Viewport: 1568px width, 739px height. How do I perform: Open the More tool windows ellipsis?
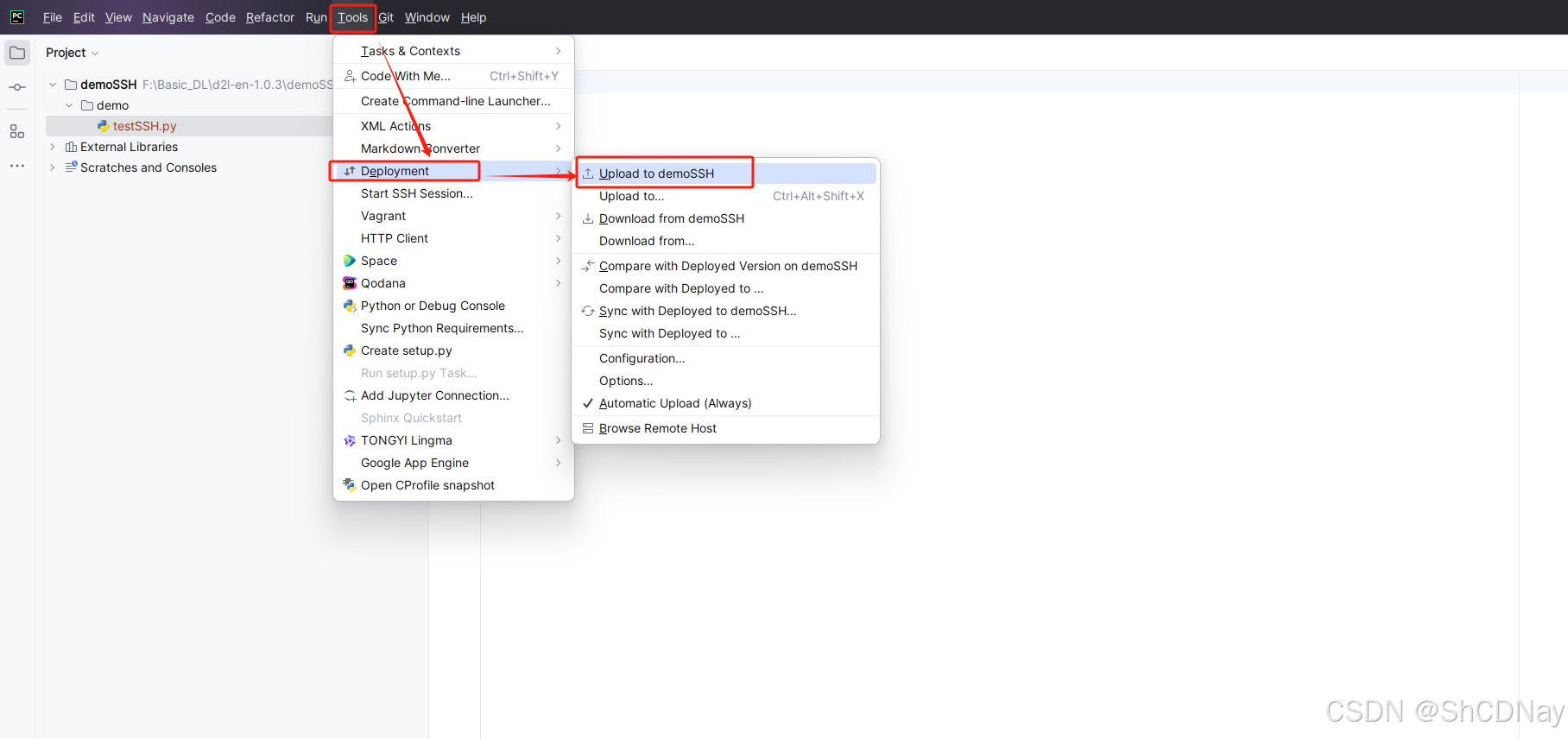tap(17, 165)
